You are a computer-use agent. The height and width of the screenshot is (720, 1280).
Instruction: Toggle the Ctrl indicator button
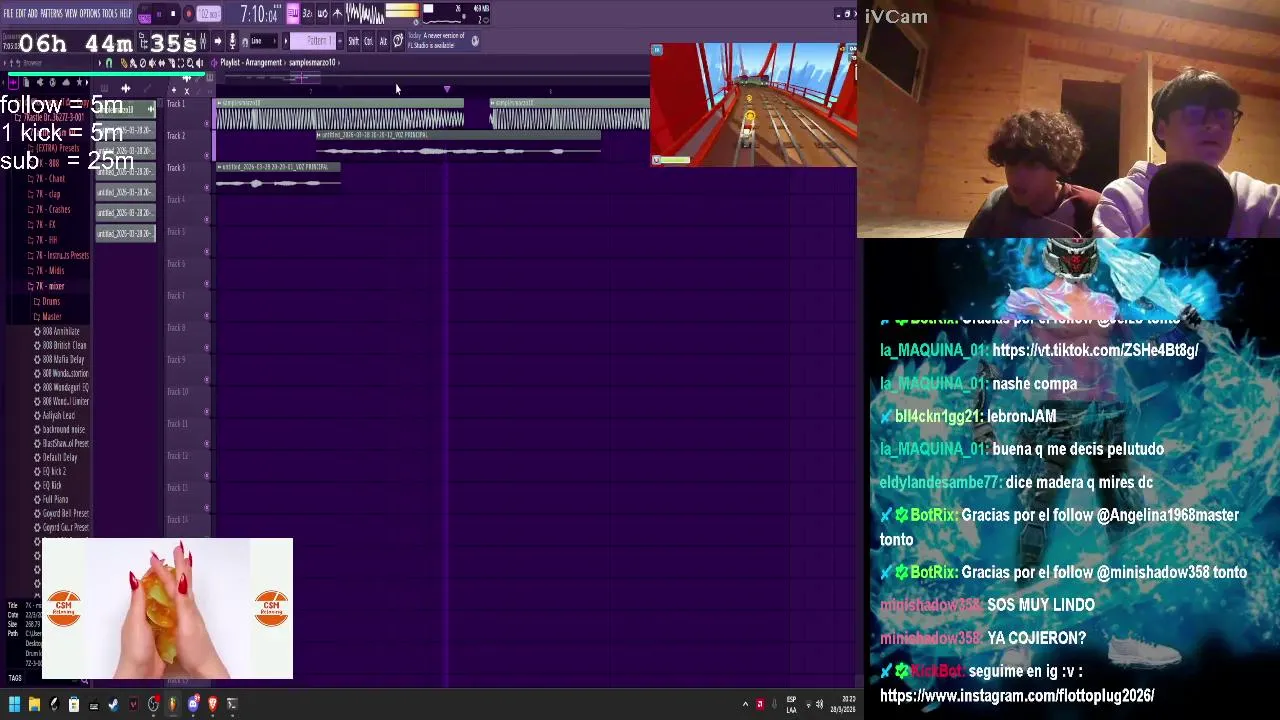[x=368, y=41]
